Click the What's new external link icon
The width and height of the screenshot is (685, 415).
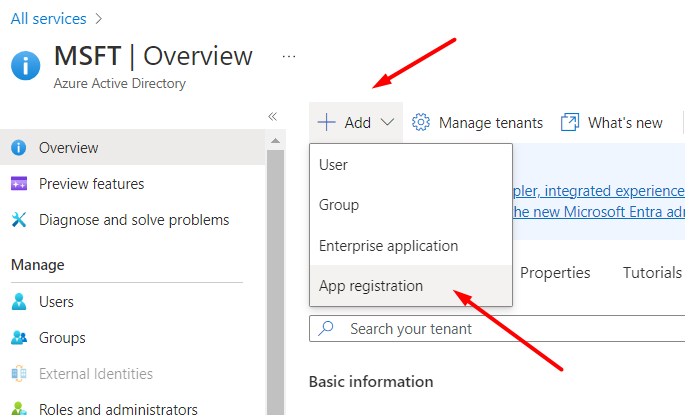pyautogui.click(x=570, y=122)
